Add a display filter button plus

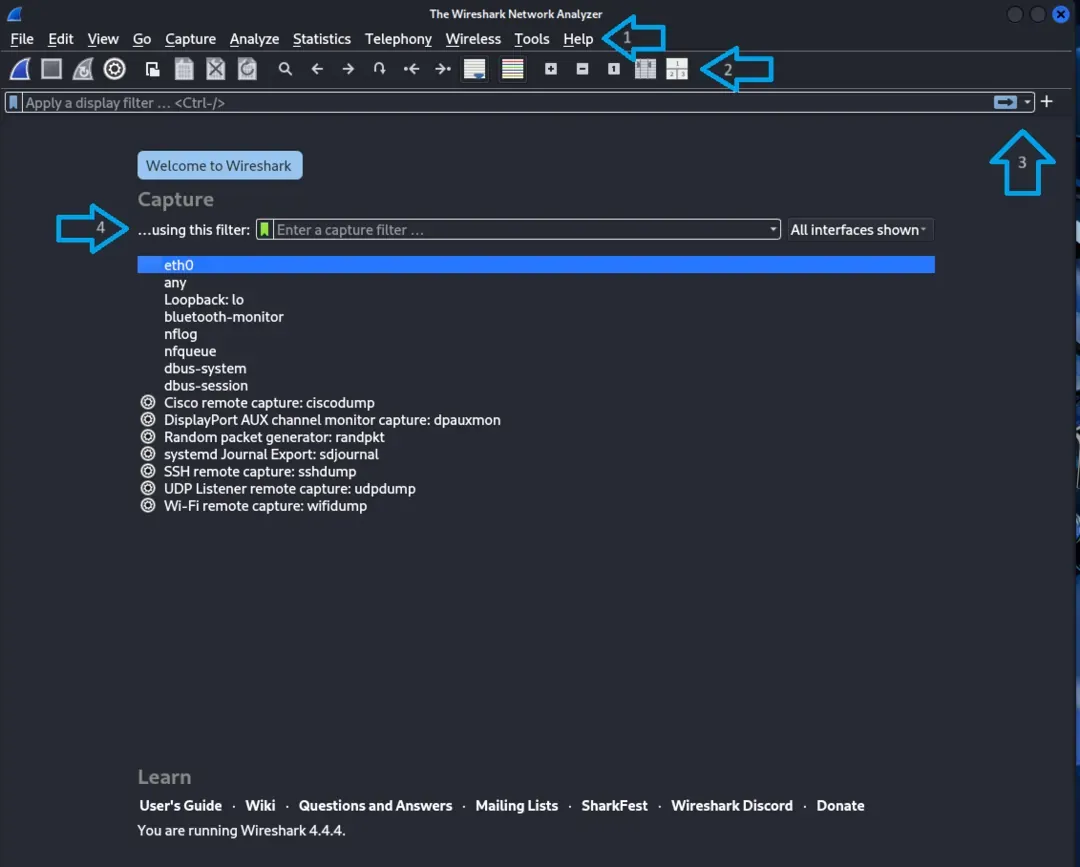point(1046,102)
